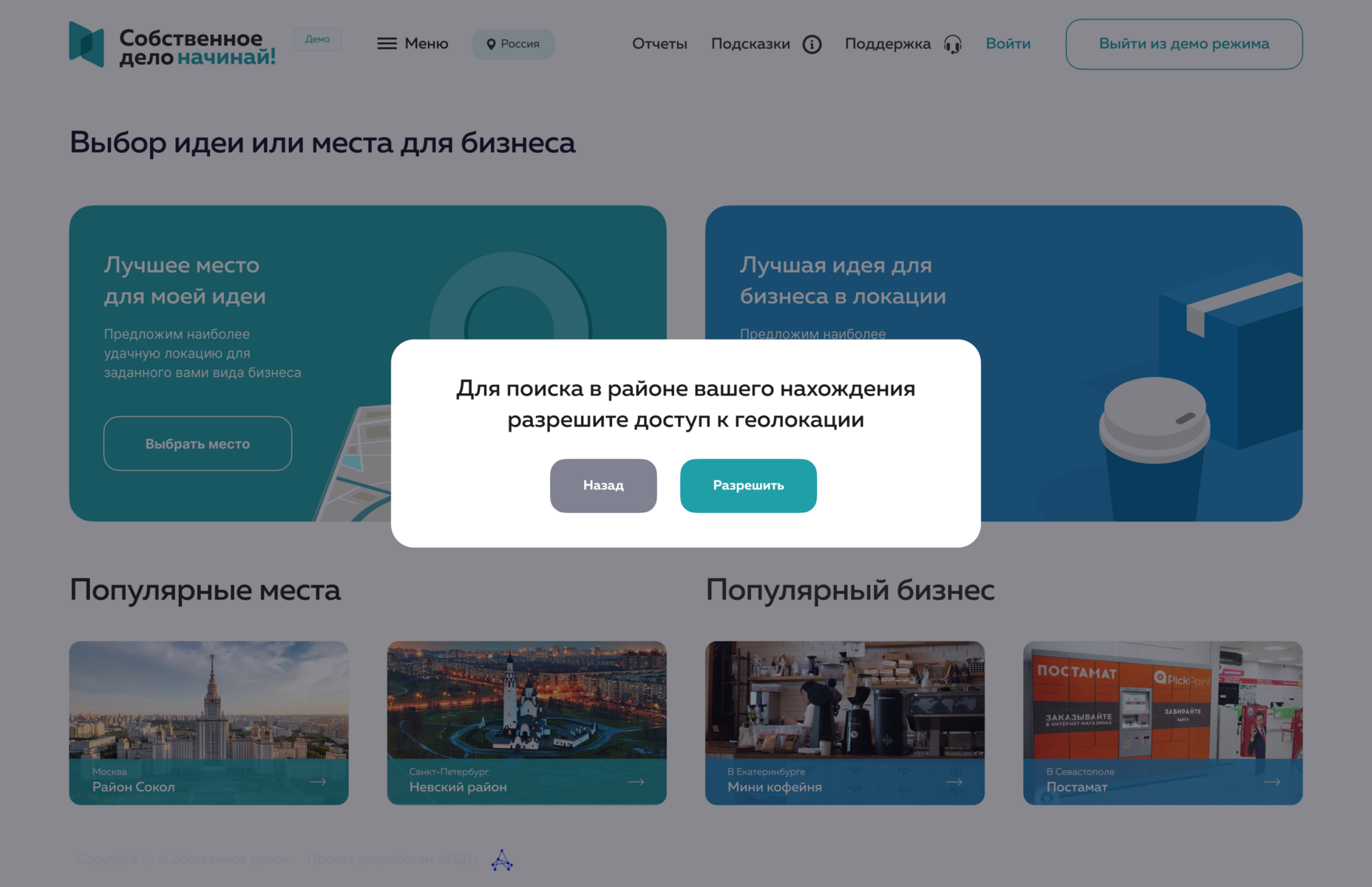Click the location pin icon next to Россия
The height and width of the screenshot is (887, 1372).
coord(490,44)
